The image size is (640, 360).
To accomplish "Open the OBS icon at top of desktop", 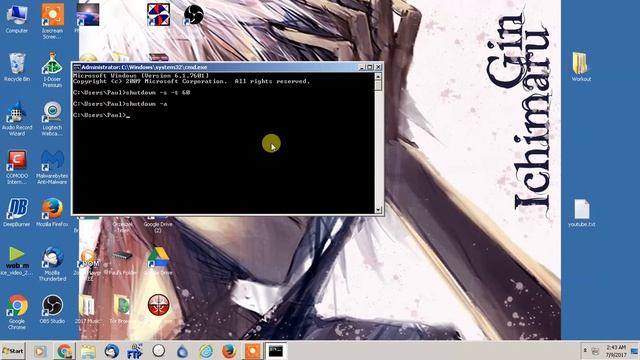I will coord(193,15).
